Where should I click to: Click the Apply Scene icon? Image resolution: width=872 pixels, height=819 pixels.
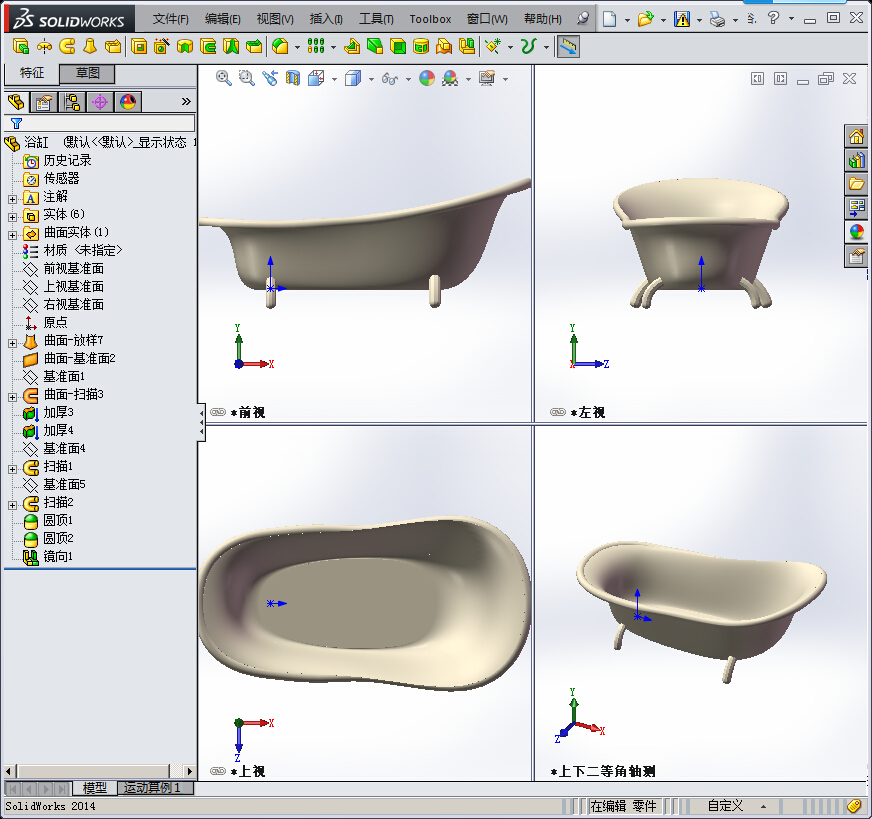coord(450,78)
